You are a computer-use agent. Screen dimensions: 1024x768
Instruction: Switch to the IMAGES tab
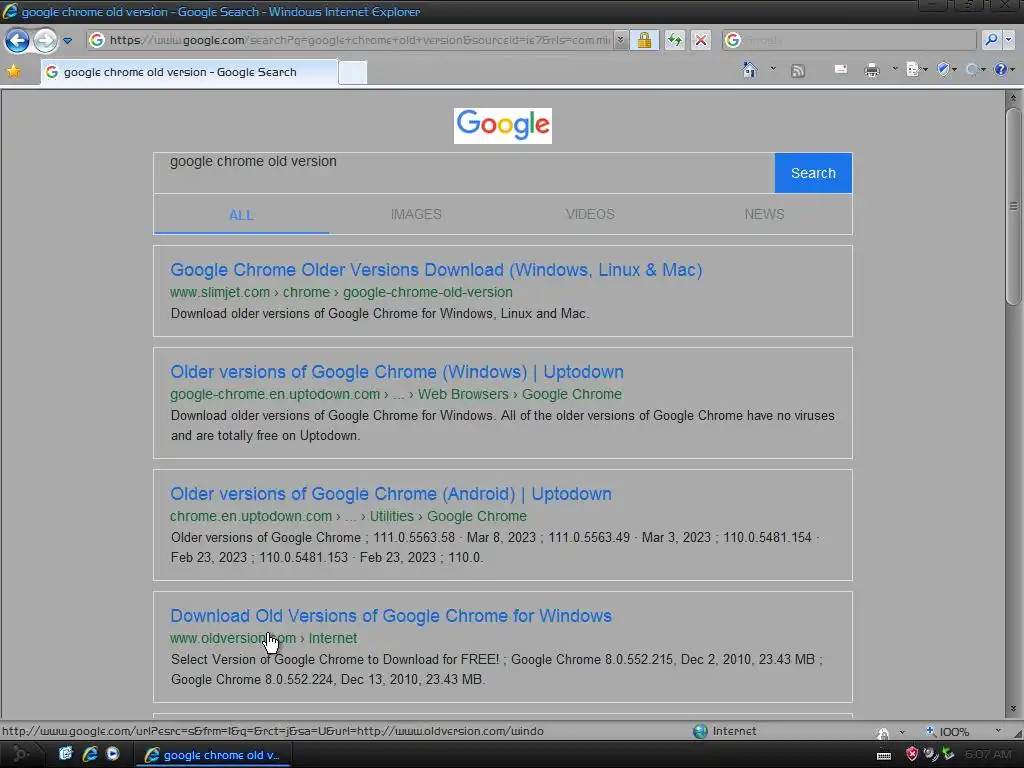tap(416, 214)
